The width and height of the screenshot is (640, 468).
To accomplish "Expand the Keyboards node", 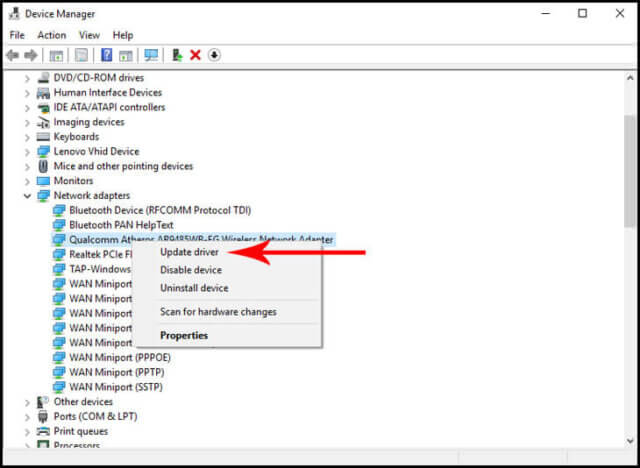I will [x=27, y=137].
